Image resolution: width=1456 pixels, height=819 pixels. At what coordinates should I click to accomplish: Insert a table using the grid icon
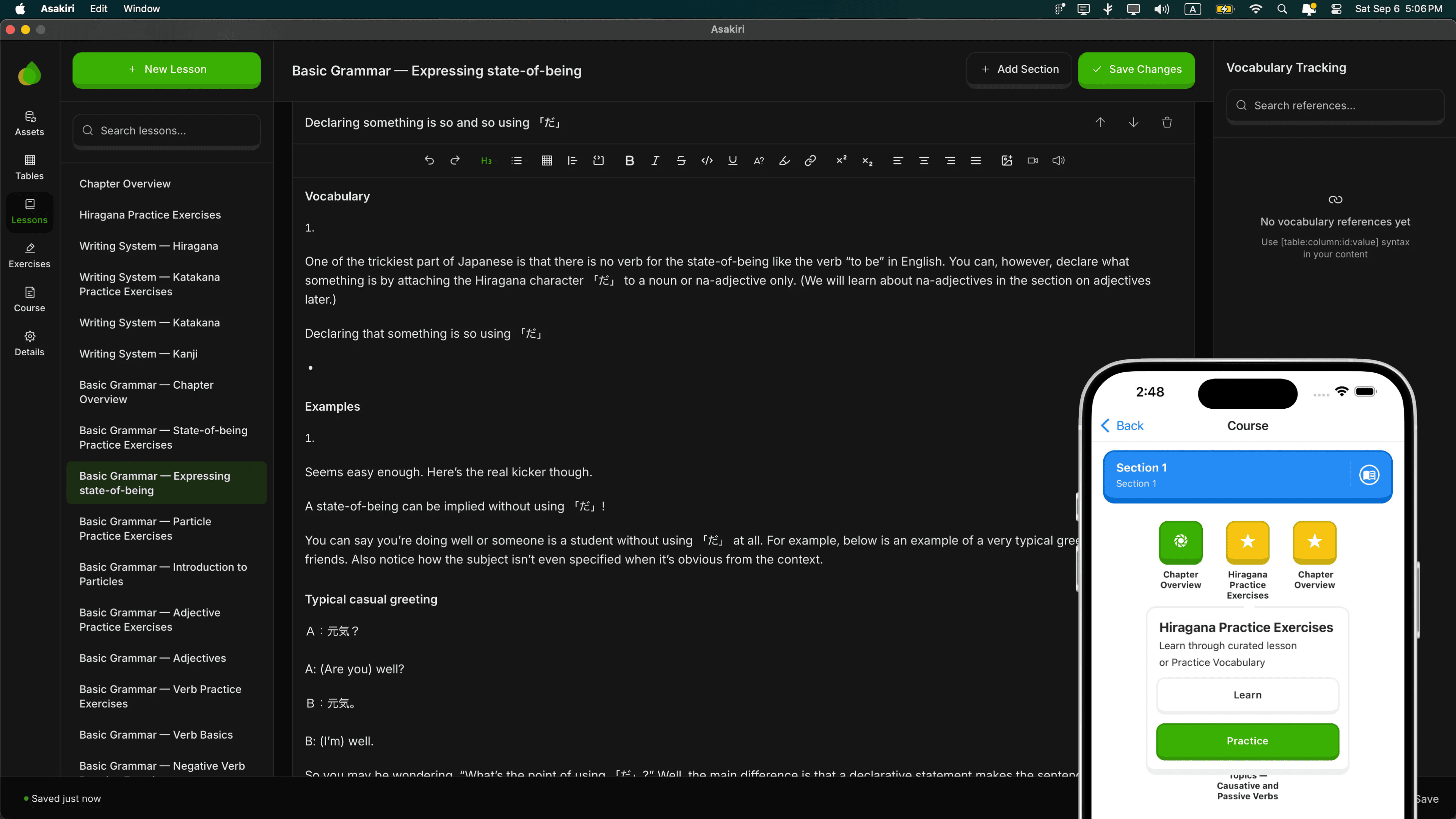pos(546,160)
